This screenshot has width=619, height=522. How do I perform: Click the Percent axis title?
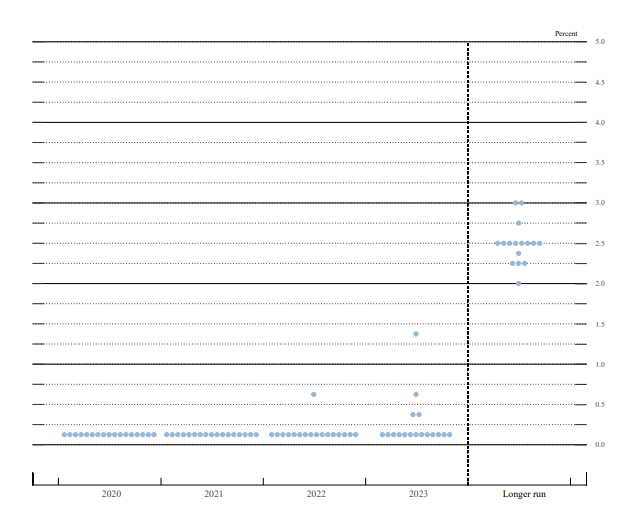(566, 34)
